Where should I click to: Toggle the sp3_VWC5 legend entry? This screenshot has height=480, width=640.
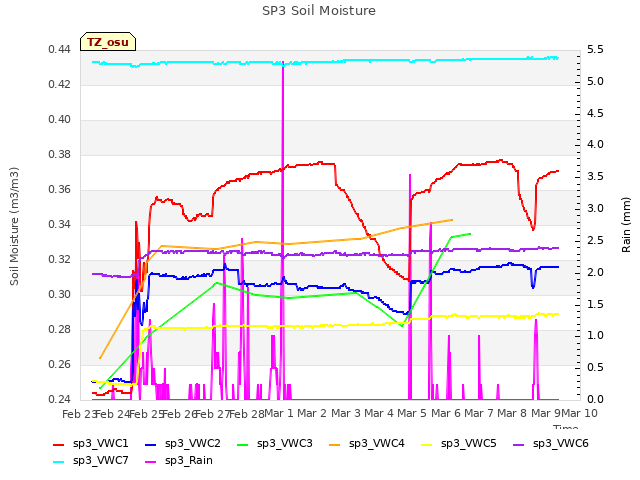(x=459, y=444)
